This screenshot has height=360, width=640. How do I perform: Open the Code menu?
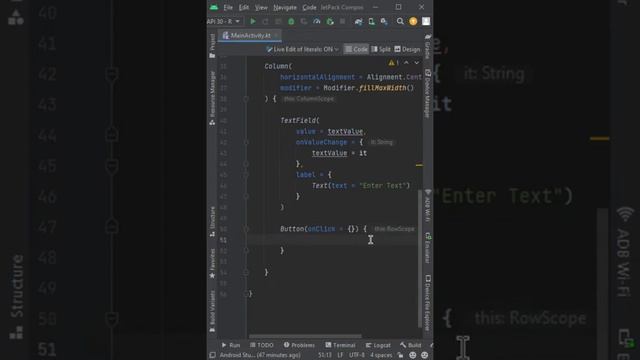pos(309,7)
